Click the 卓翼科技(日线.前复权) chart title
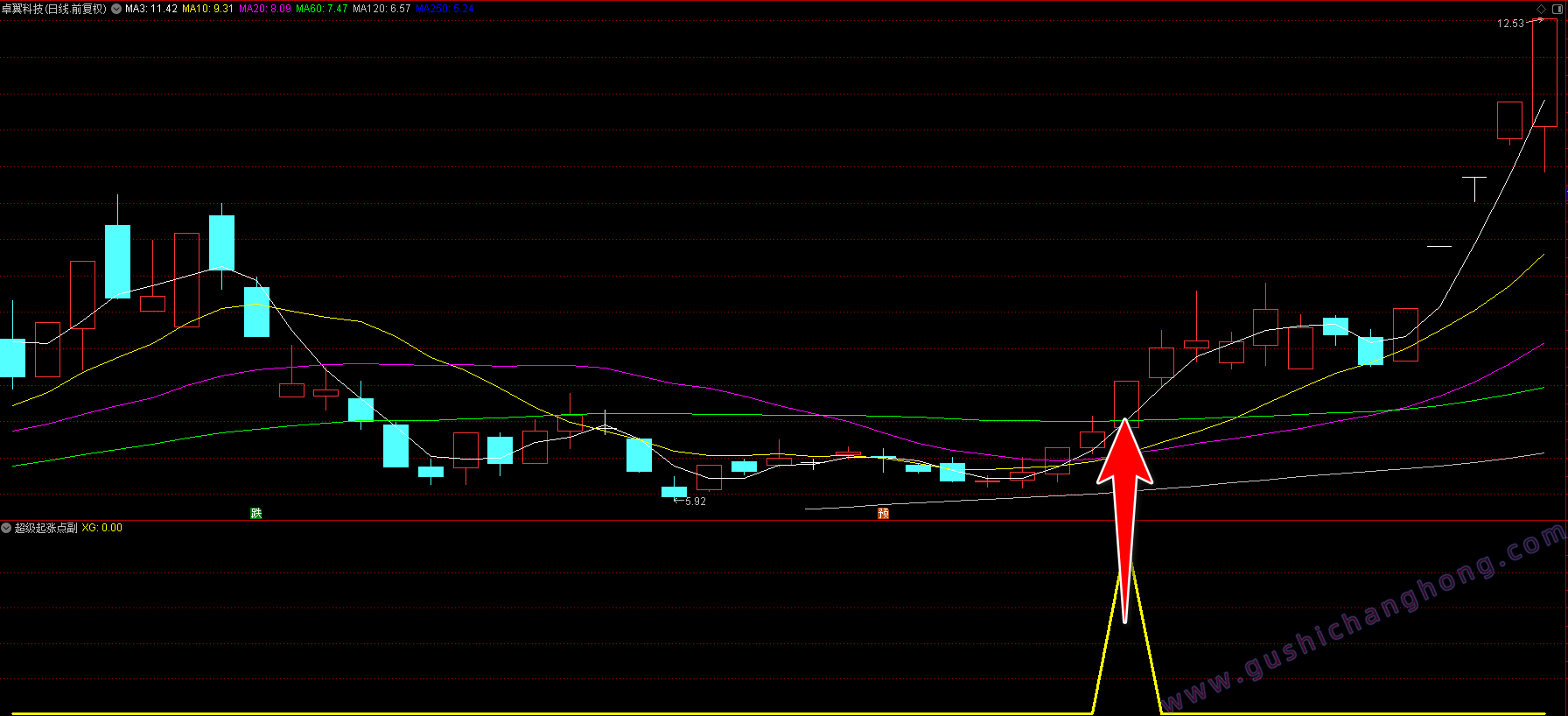 [x=54, y=9]
